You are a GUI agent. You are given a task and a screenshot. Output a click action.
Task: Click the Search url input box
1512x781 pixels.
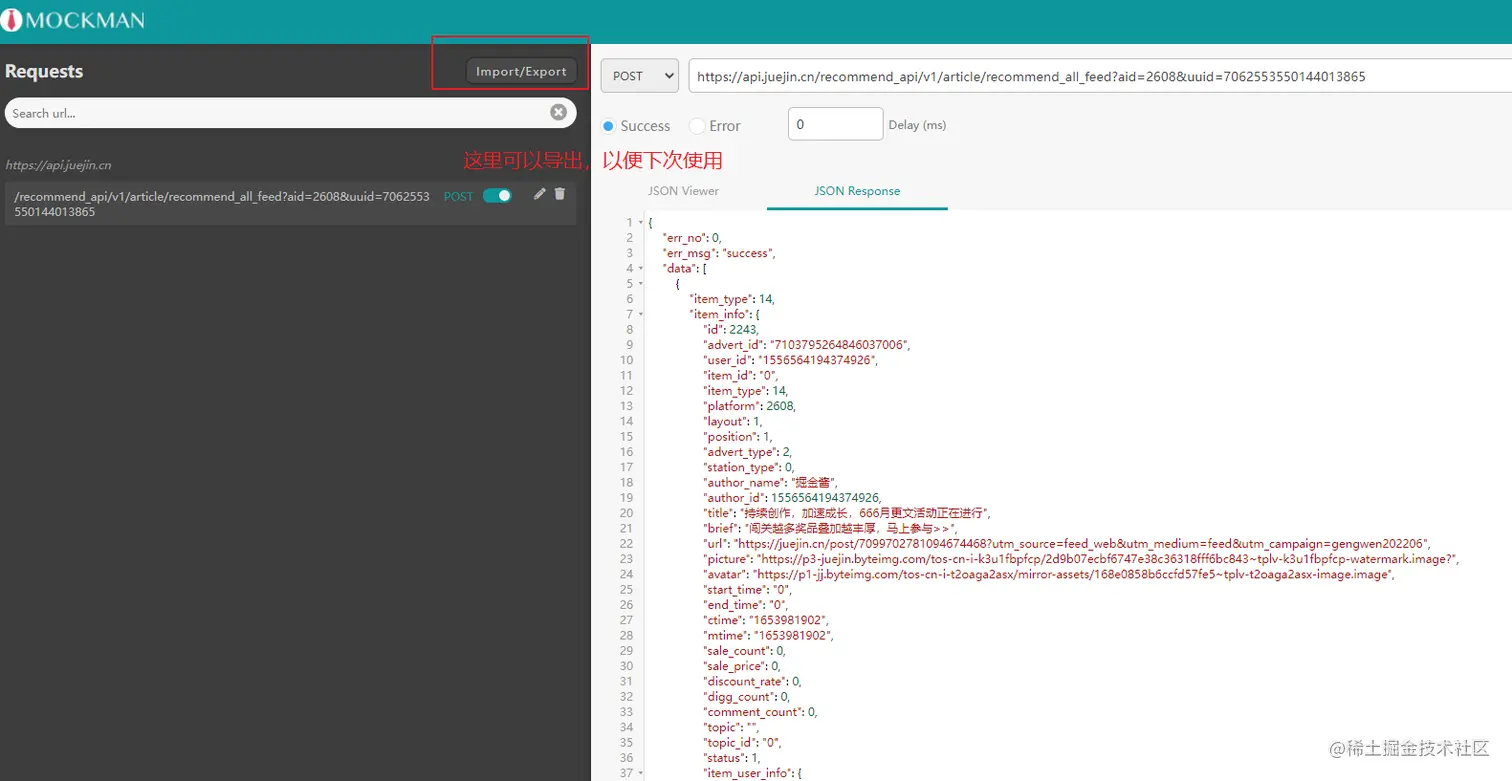(x=291, y=113)
